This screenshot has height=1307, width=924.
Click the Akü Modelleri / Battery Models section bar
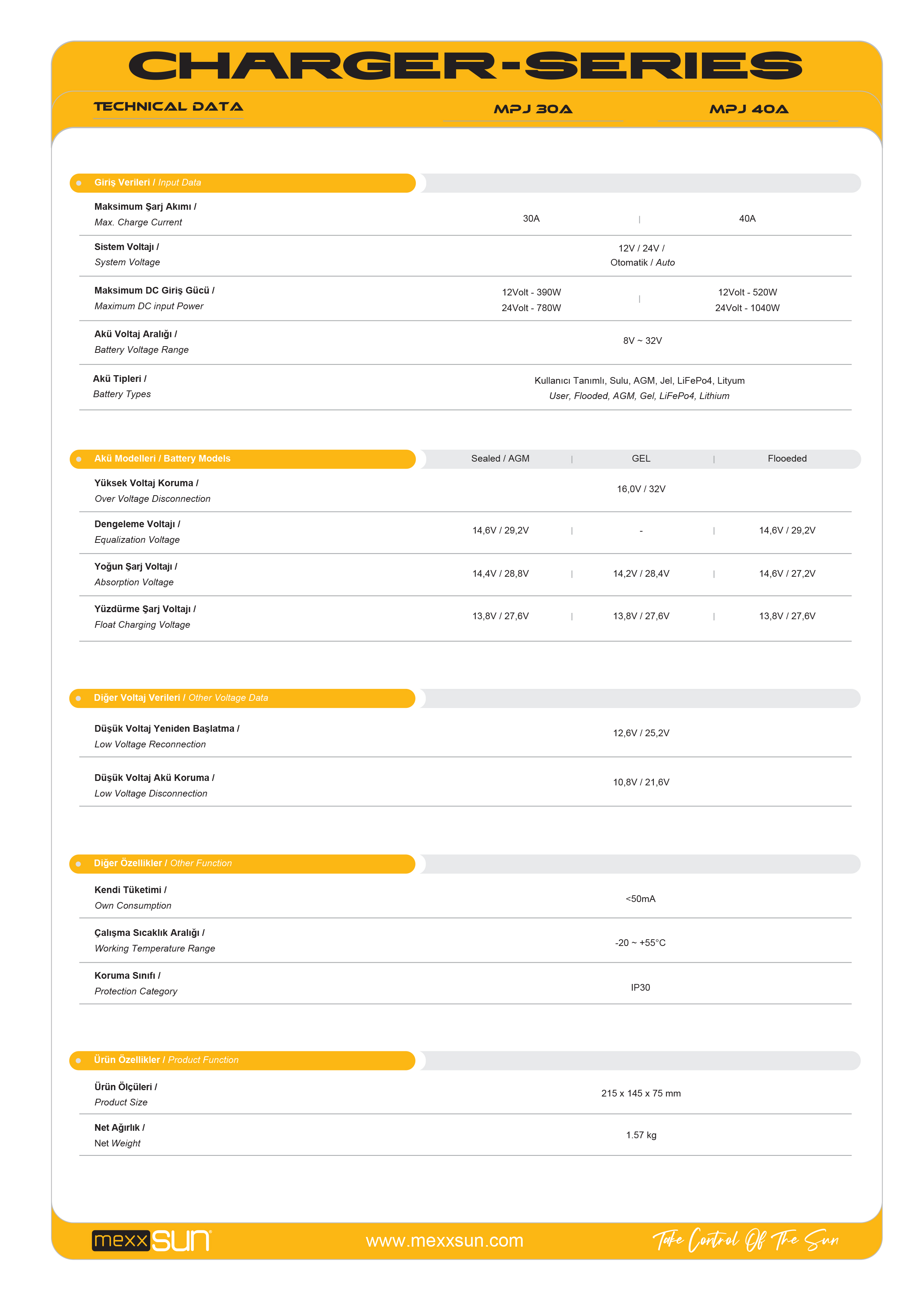[x=162, y=459]
